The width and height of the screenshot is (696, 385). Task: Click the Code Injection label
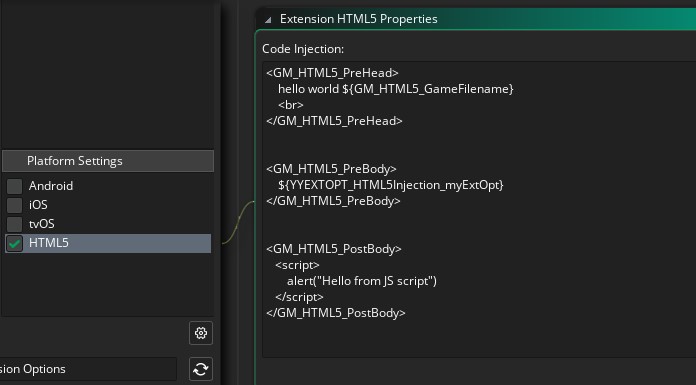tap(303, 49)
